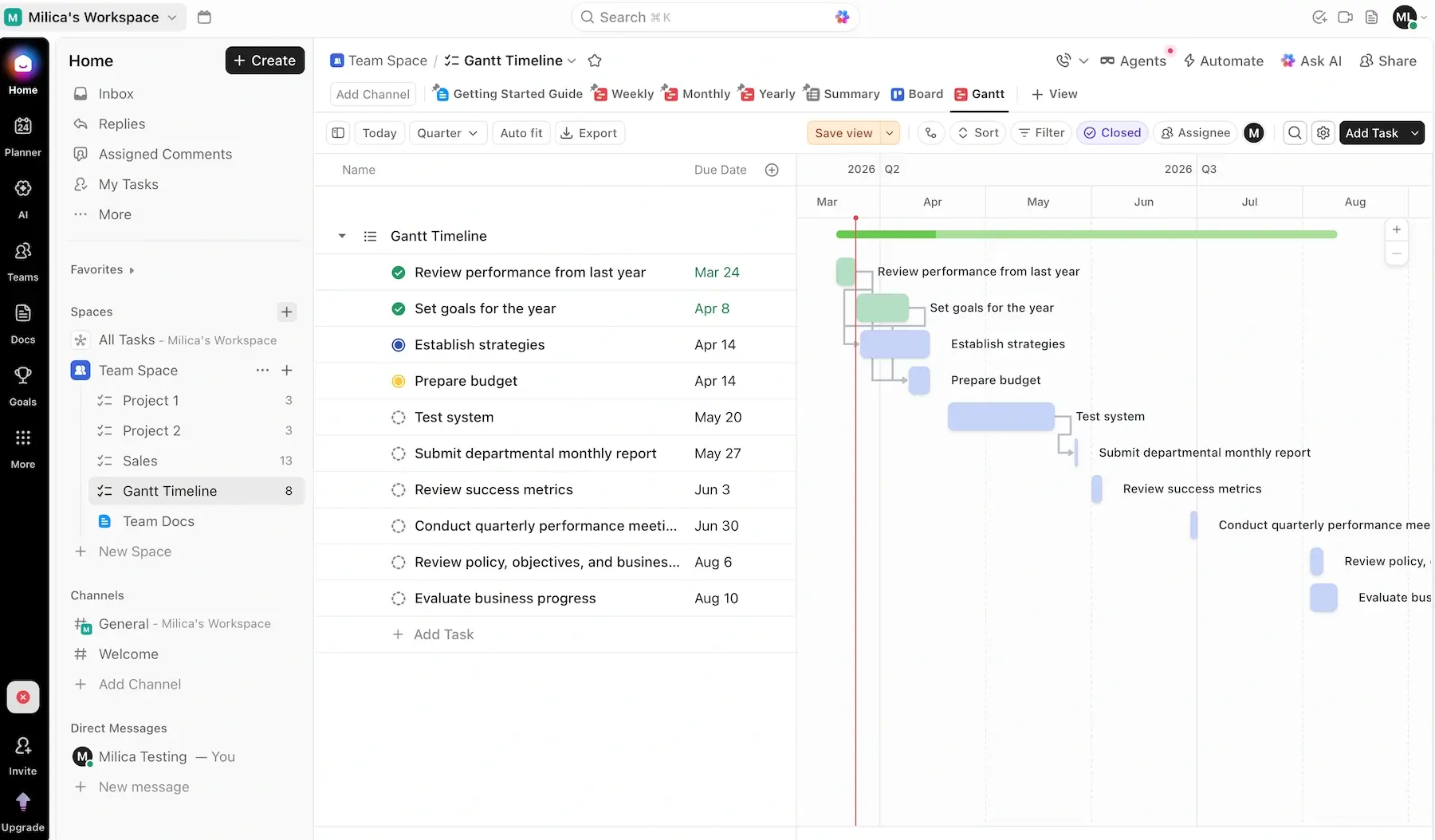Open Gantt view settings gear

1324,133
